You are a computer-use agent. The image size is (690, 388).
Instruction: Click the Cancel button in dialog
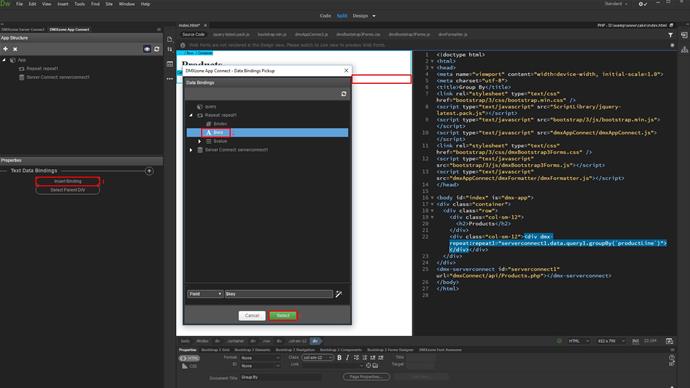coord(252,315)
